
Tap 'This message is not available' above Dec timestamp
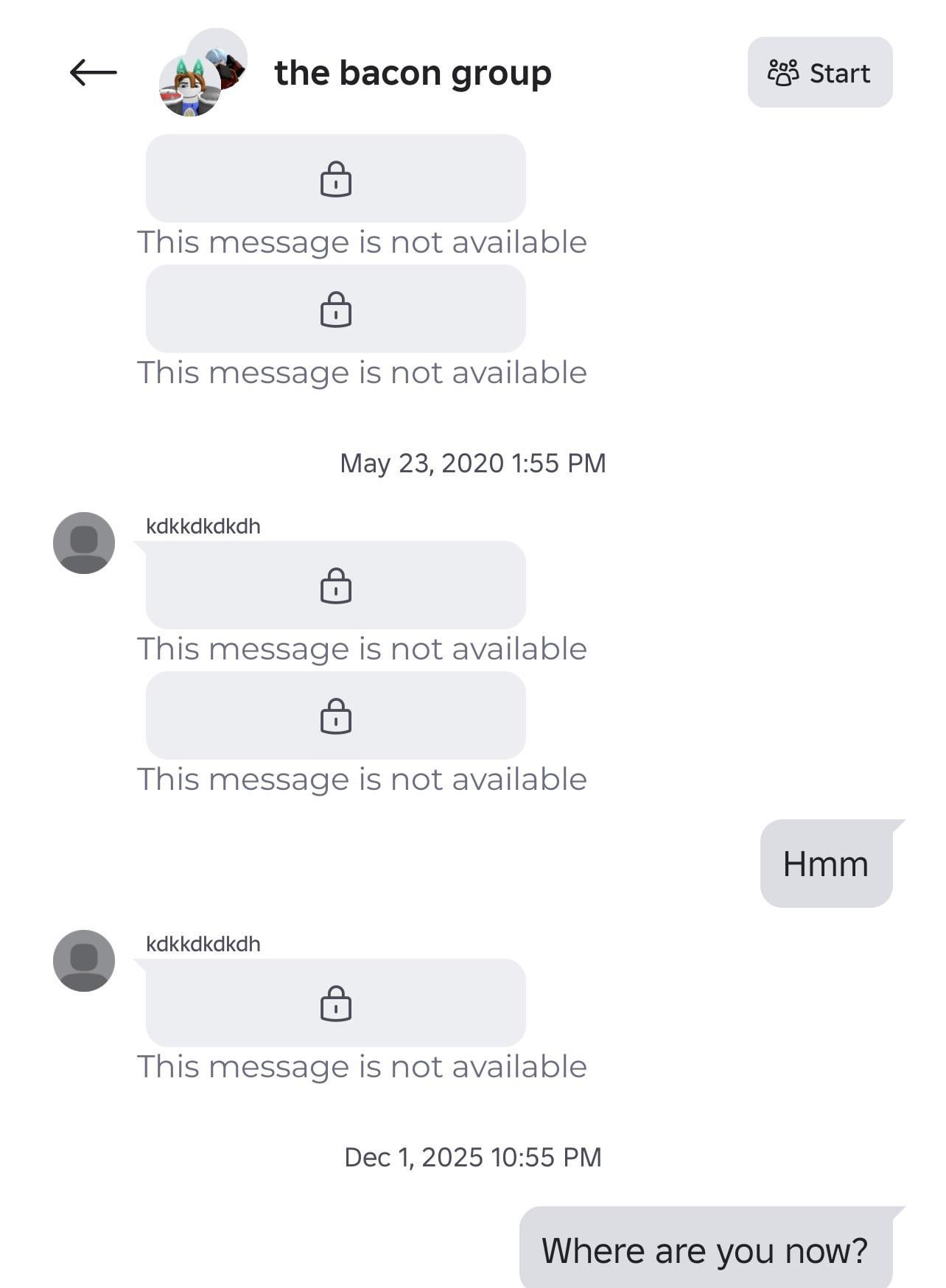[x=362, y=1067]
